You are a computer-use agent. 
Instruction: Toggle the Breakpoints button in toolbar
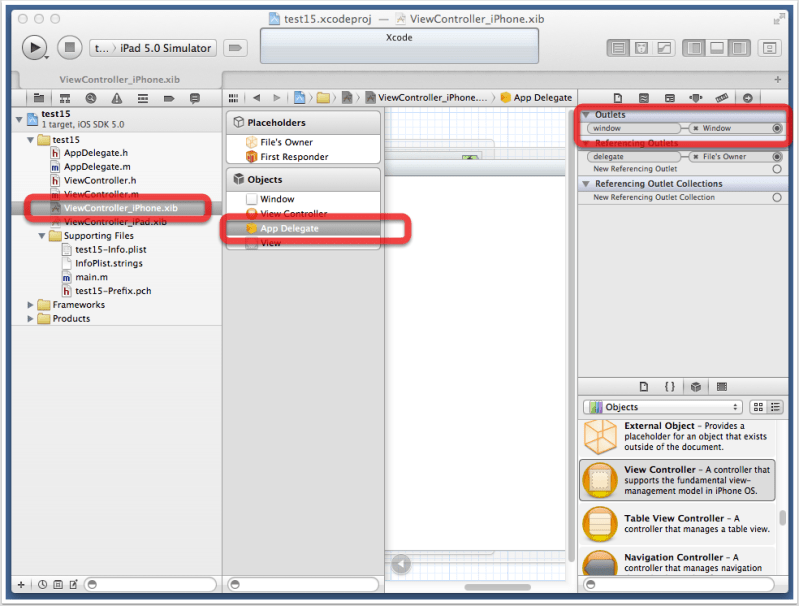tap(235, 48)
